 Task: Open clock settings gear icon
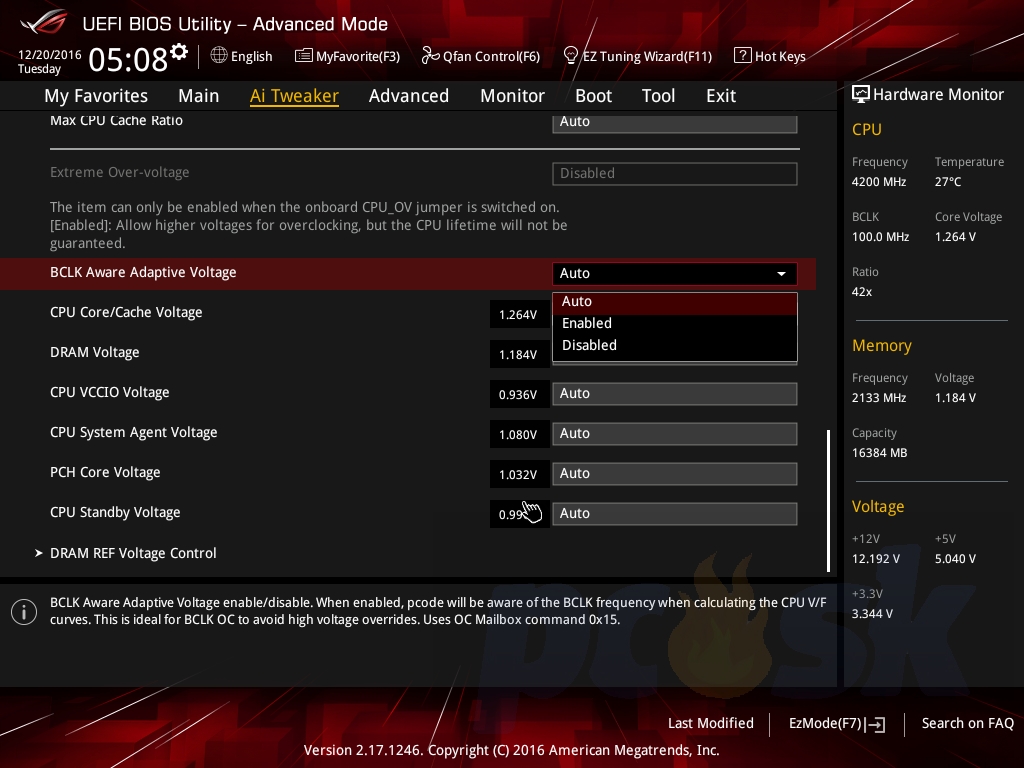tap(179, 52)
